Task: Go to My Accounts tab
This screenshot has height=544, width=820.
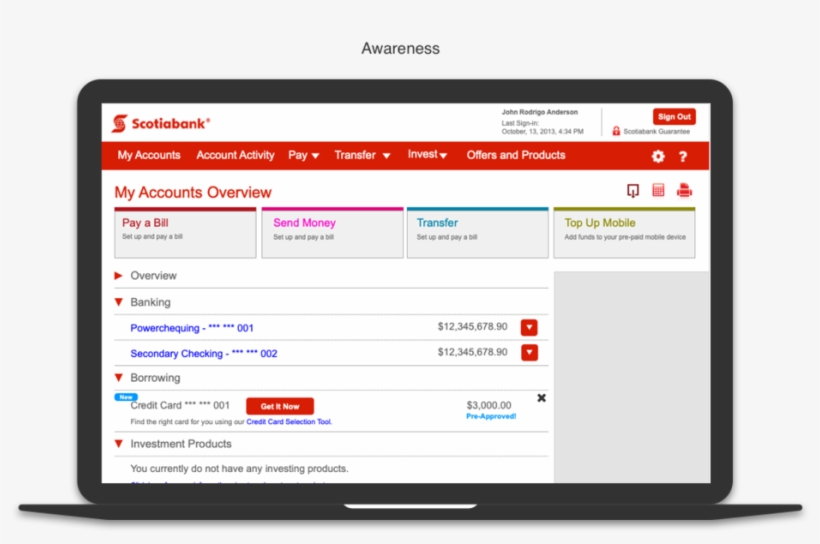Action: coord(149,155)
